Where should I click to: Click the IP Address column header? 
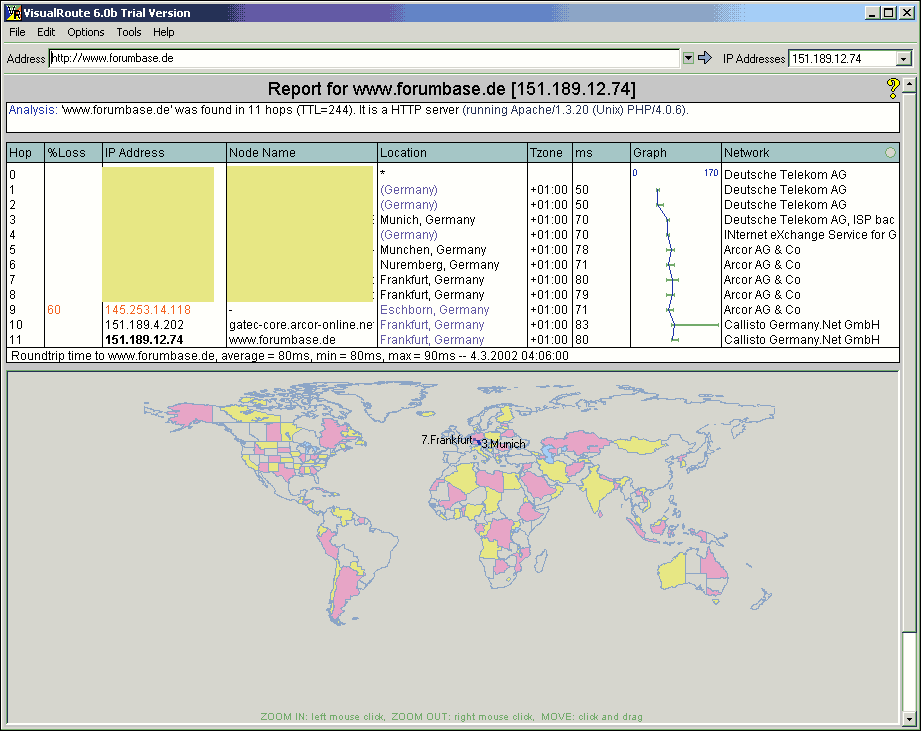click(164, 153)
